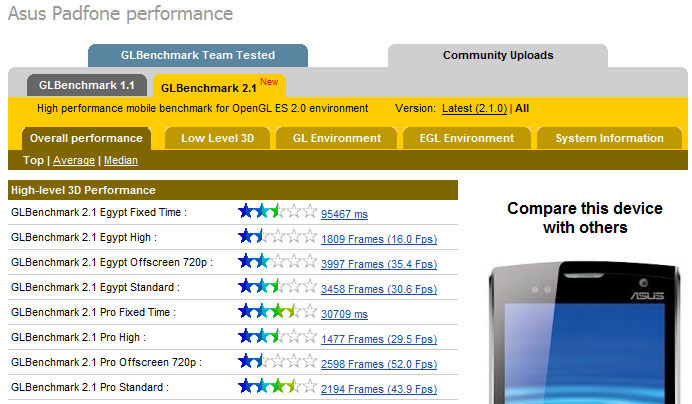Open the 95467 ms Egypt Fixed Time result

click(344, 214)
